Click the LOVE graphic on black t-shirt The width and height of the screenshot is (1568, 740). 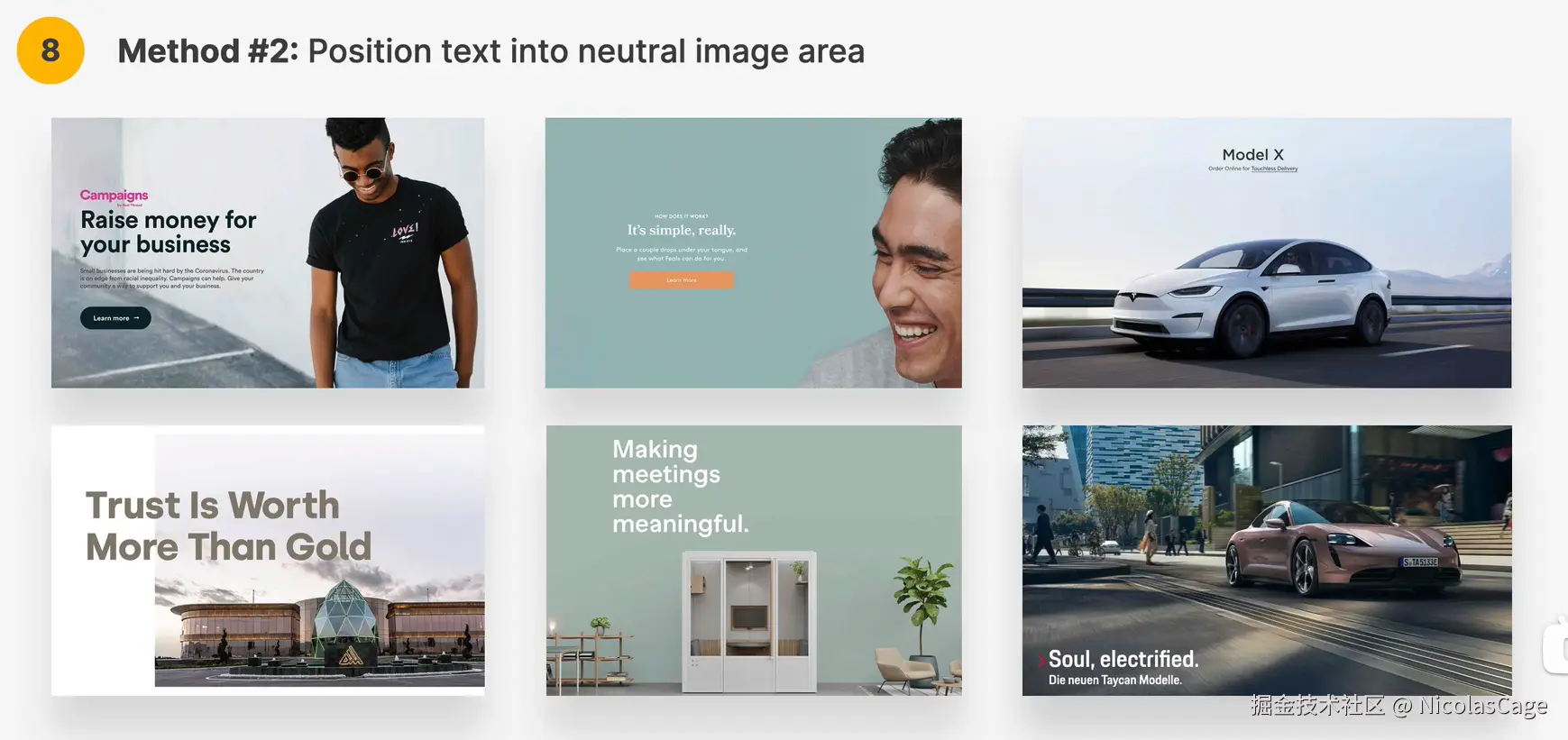(x=406, y=233)
